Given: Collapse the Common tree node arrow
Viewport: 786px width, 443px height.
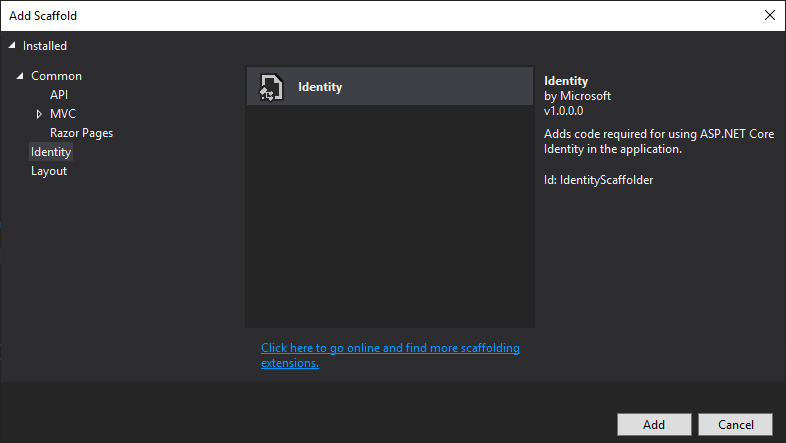Looking at the screenshot, I should 20,76.
